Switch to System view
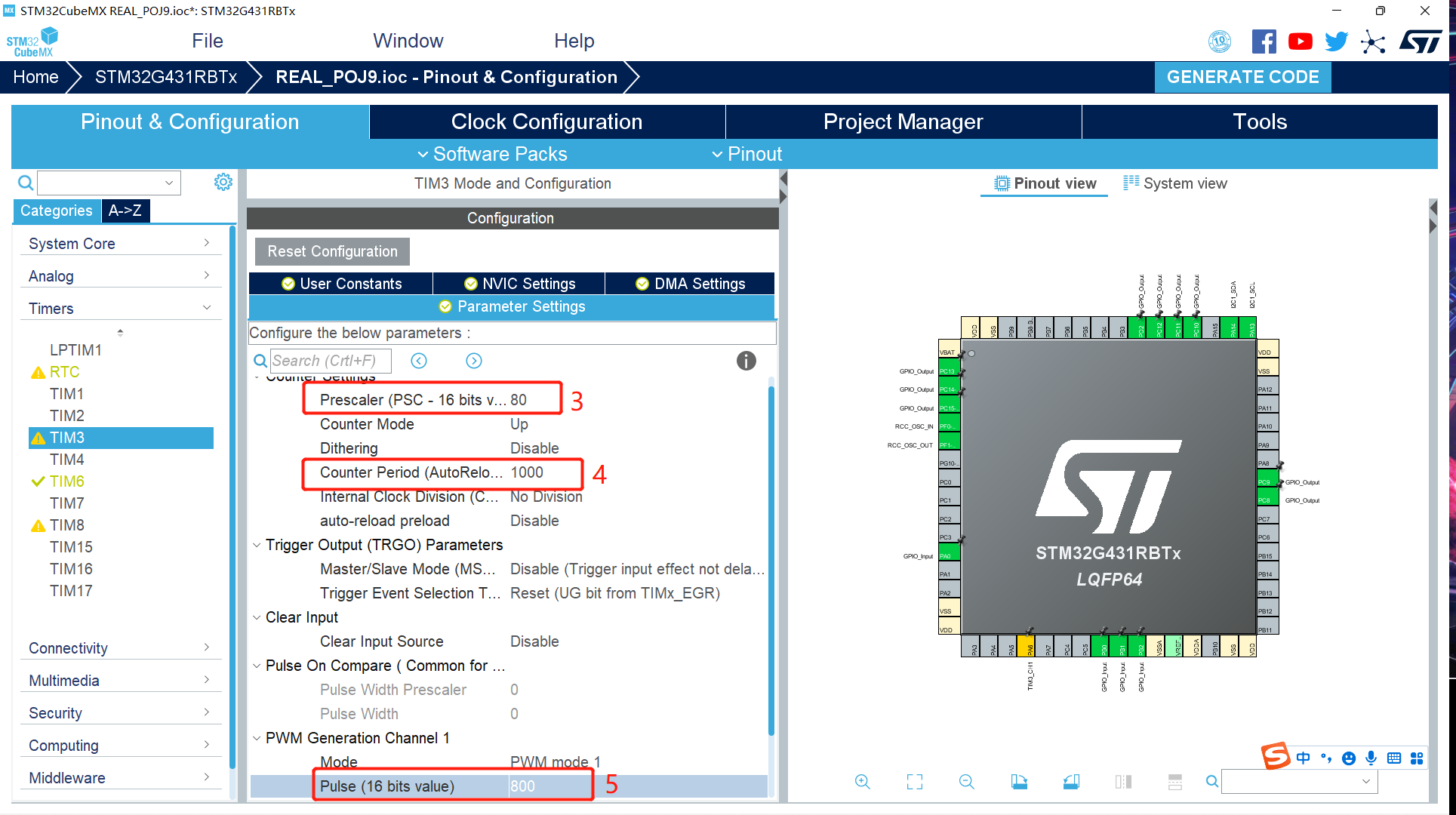This screenshot has width=1456, height=815. 1175,183
